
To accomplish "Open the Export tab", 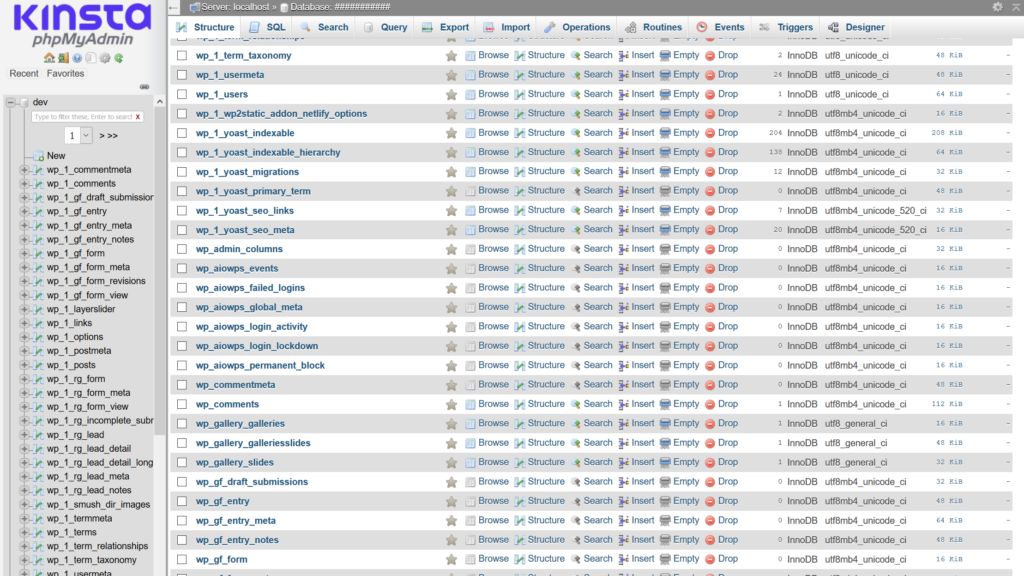I will [x=446, y=27].
